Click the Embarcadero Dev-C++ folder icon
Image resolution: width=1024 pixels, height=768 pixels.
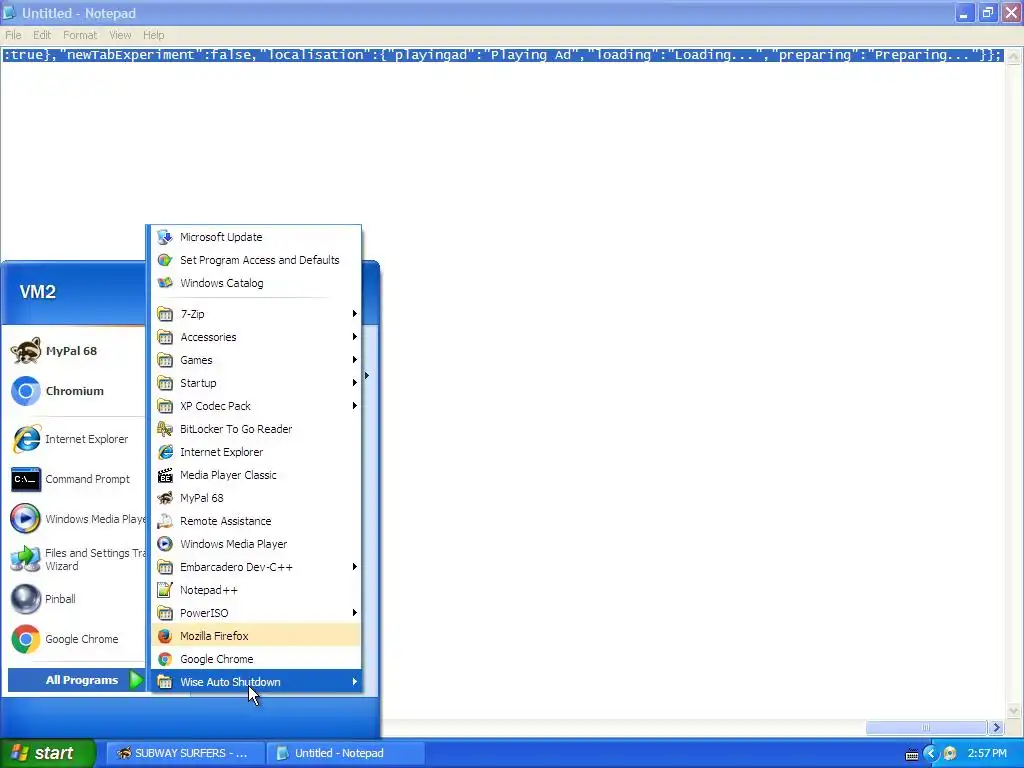[165, 567]
